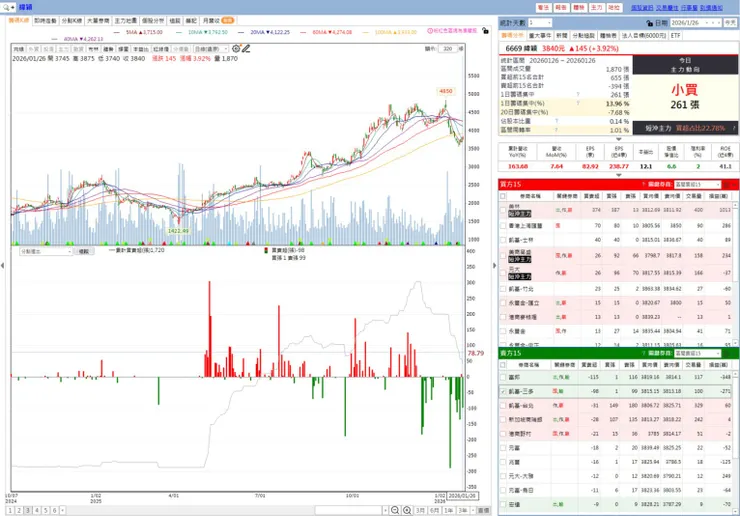
Task: Check the 美商高盛 checkbox
Action: (x=503, y=255)
